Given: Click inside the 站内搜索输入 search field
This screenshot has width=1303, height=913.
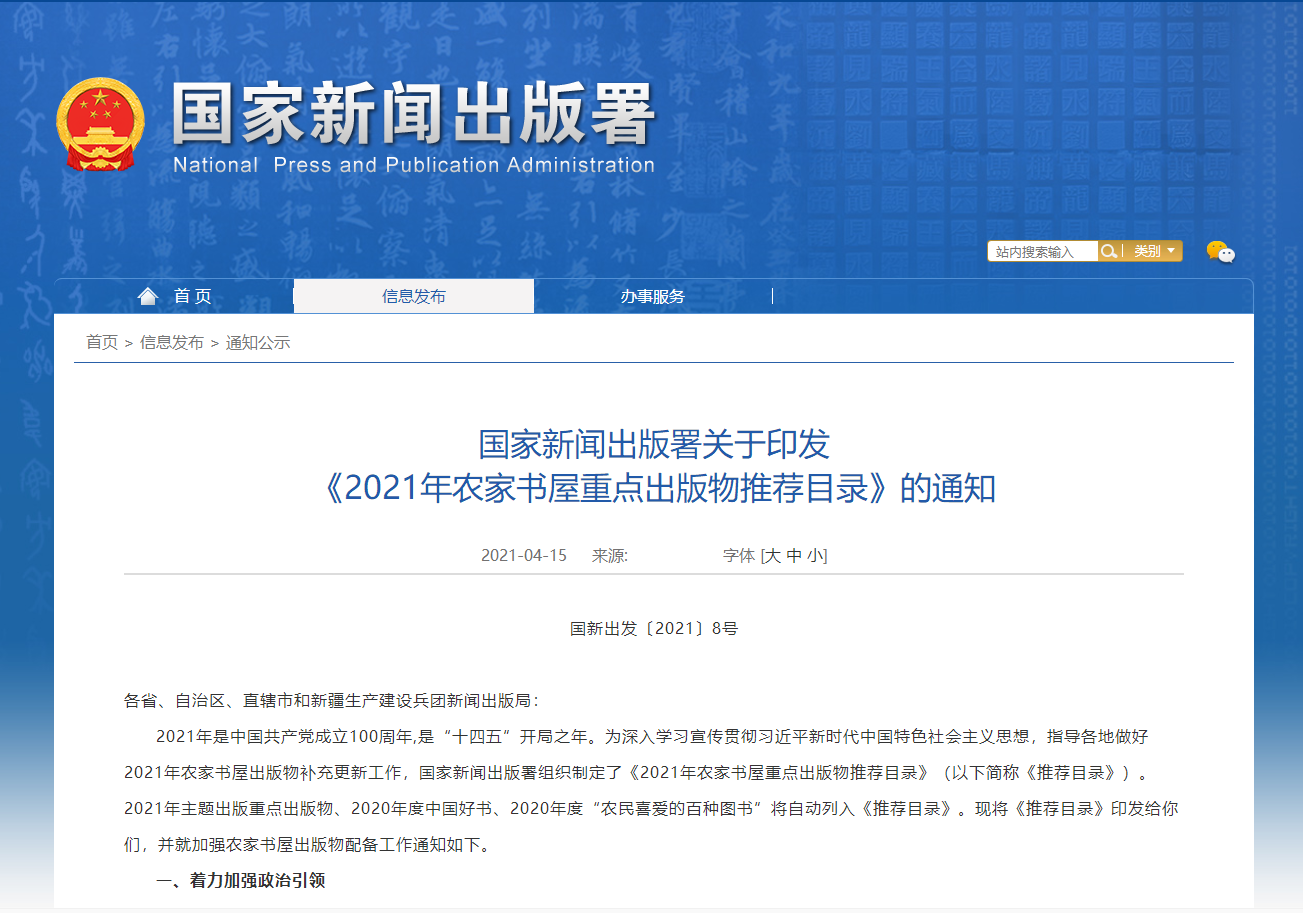Looking at the screenshot, I should pos(1042,252).
